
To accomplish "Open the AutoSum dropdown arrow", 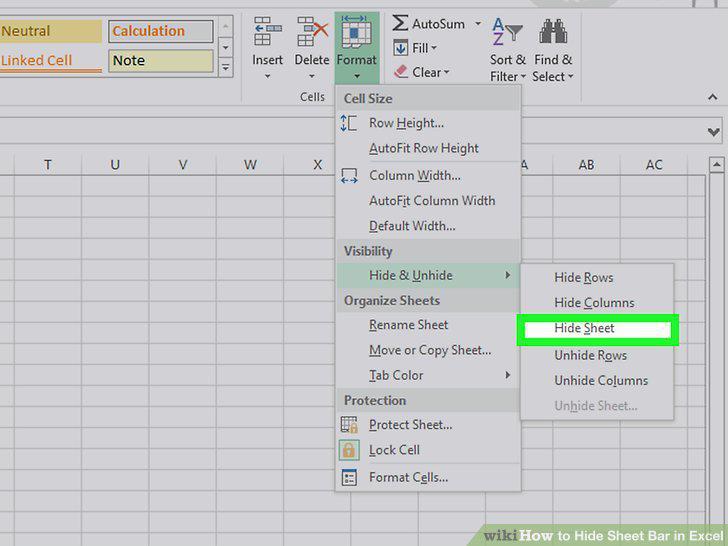I will tap(477, 23).
